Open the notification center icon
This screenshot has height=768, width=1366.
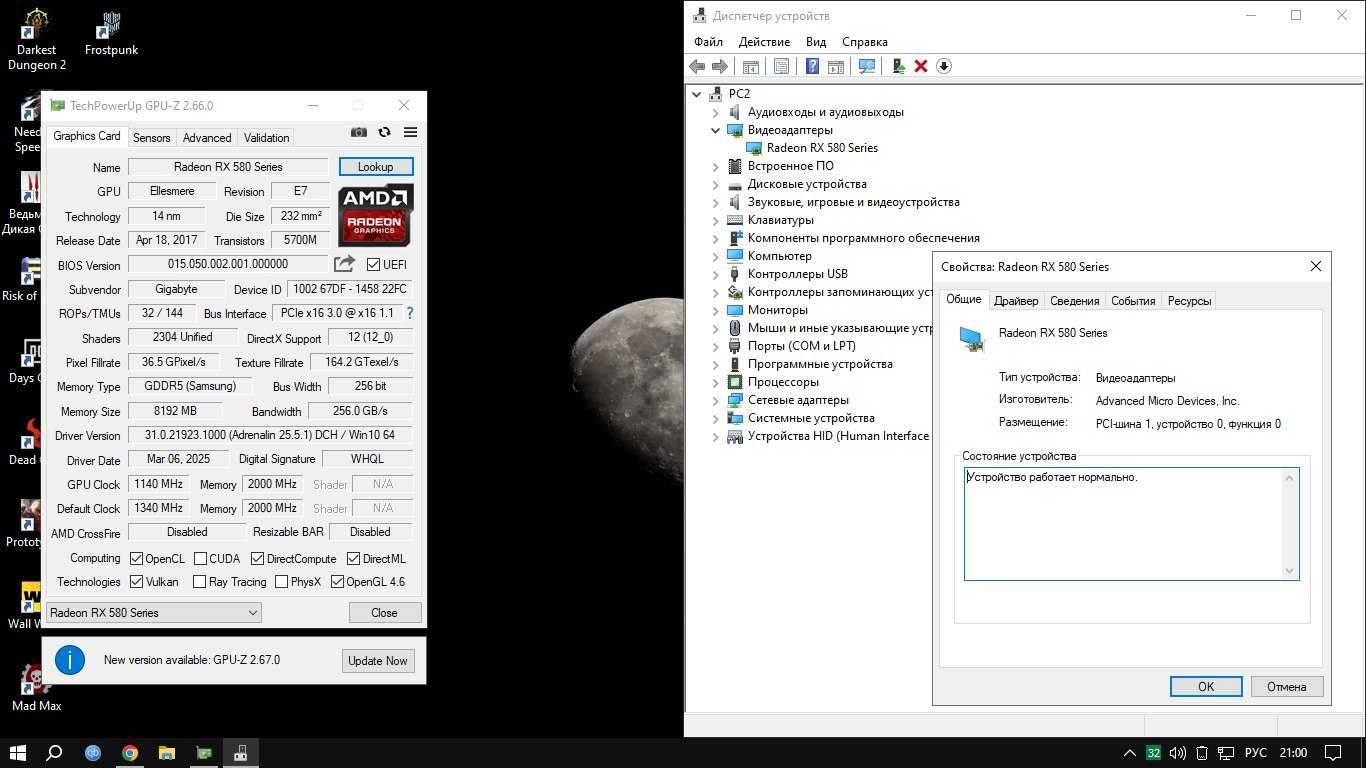(1333, 753)
